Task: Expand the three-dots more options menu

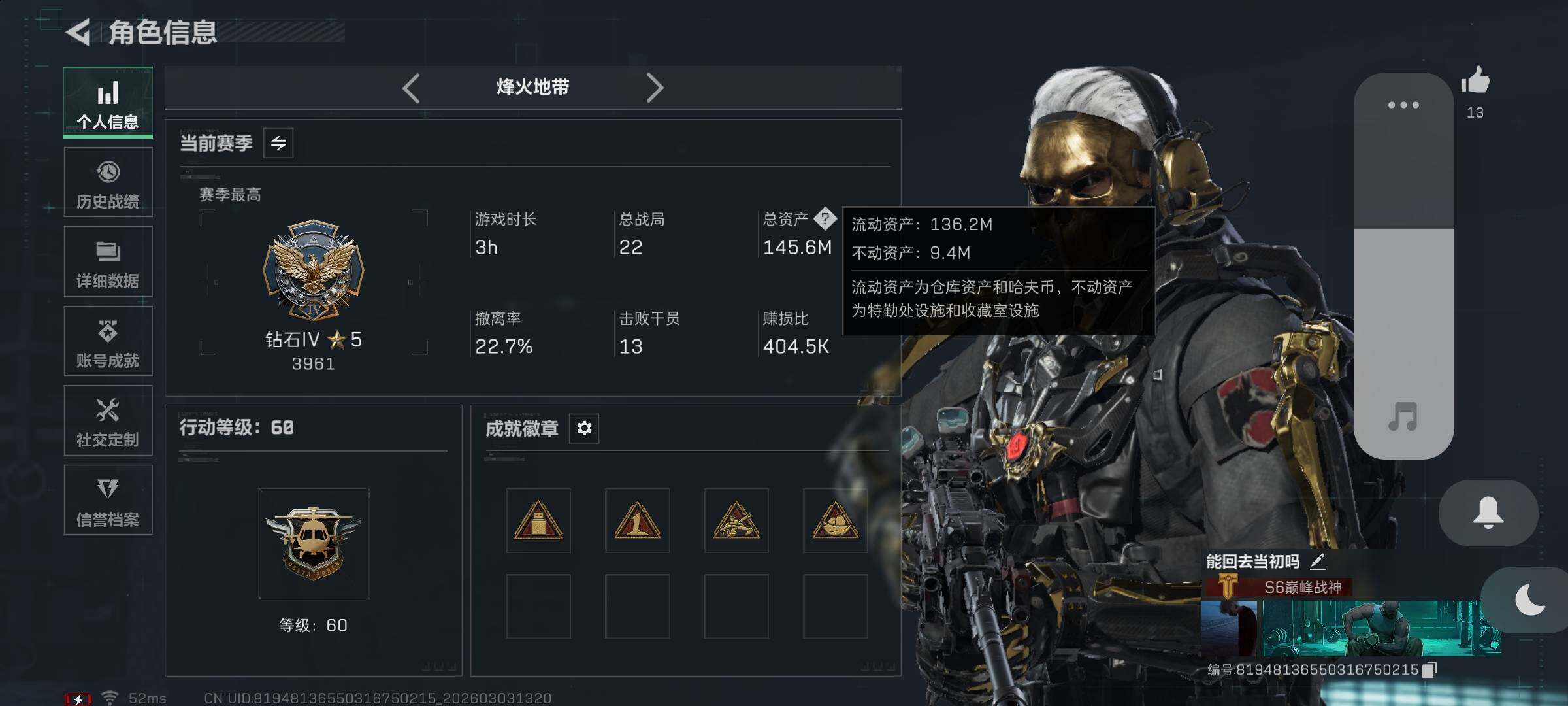Action: (1403, 105)
